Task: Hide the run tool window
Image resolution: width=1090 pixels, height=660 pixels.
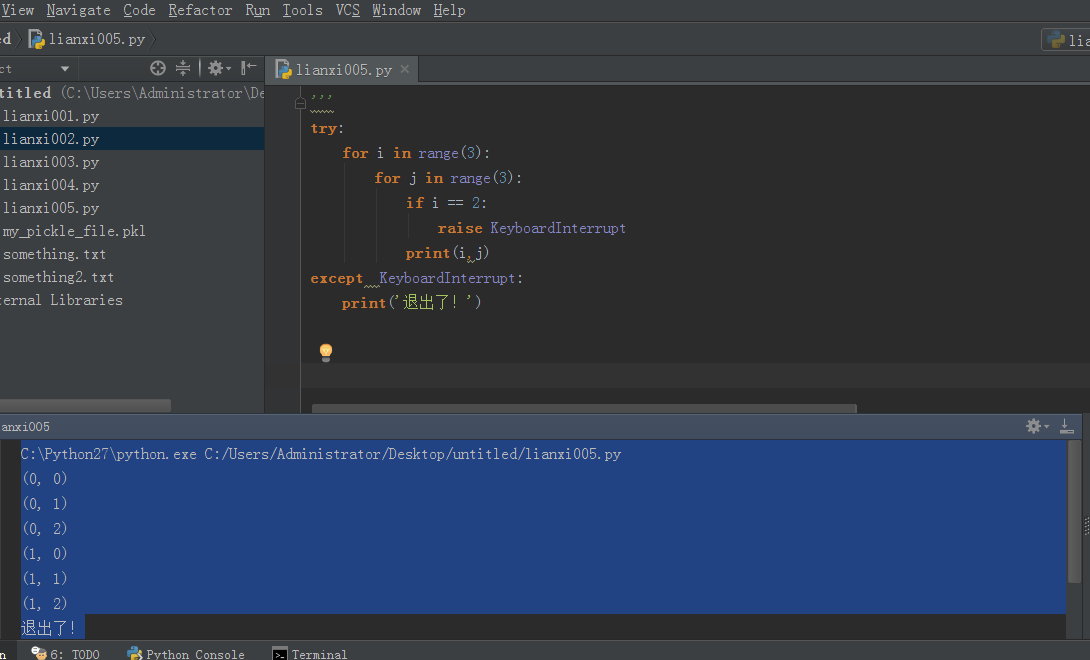Action: (1066, 426)
